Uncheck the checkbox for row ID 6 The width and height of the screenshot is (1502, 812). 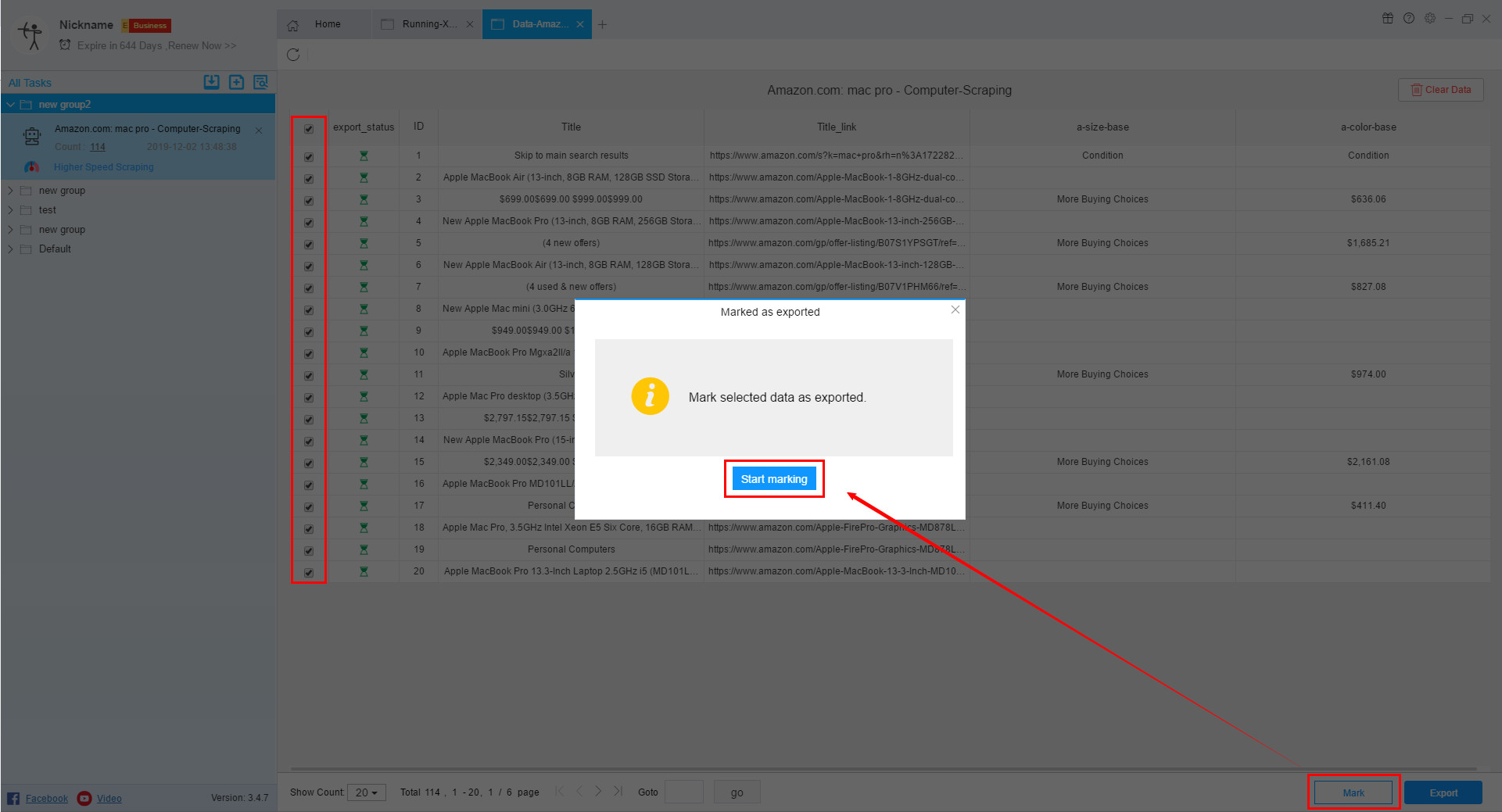point(309,266)
